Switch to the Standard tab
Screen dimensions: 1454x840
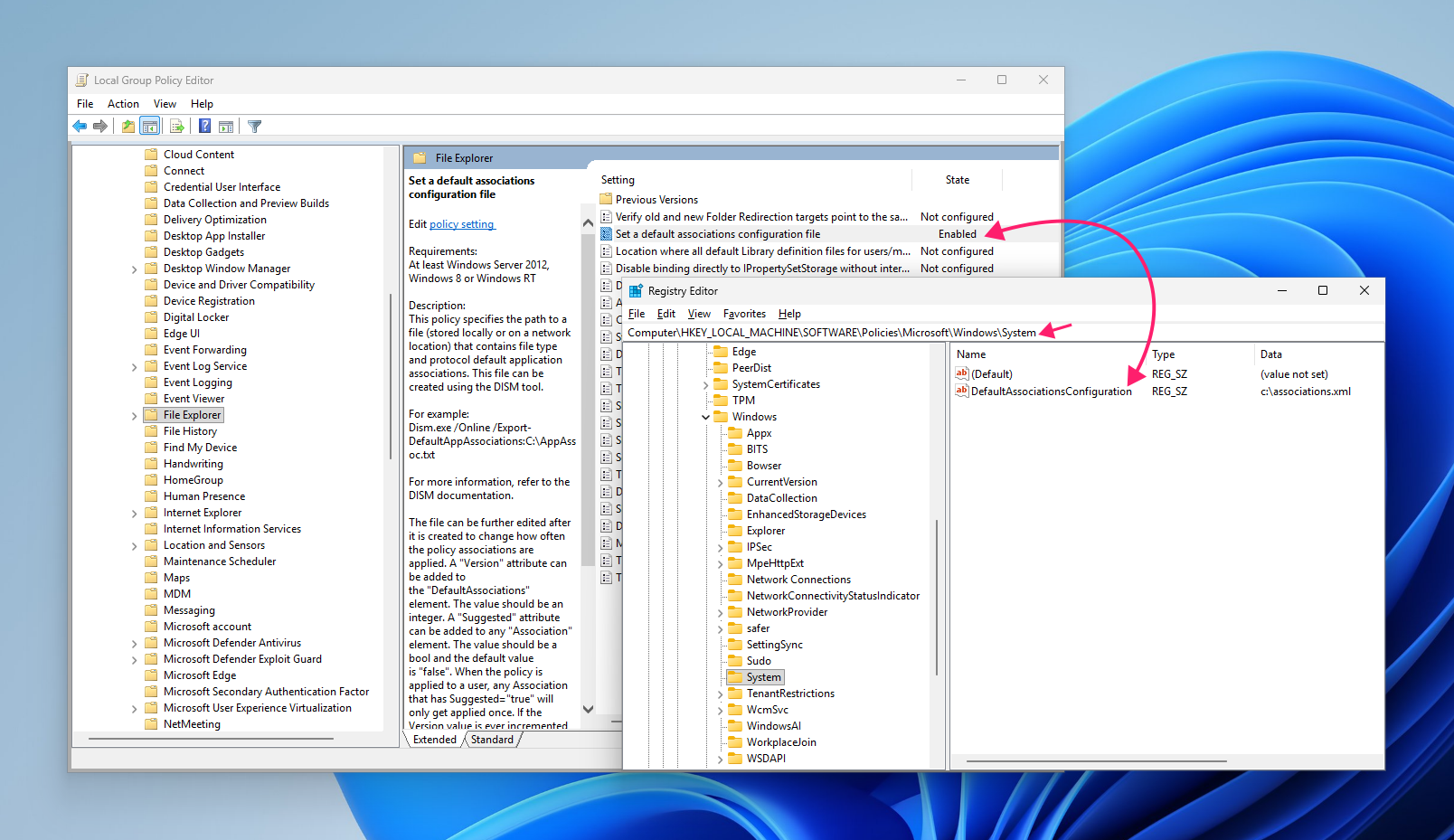492,740
